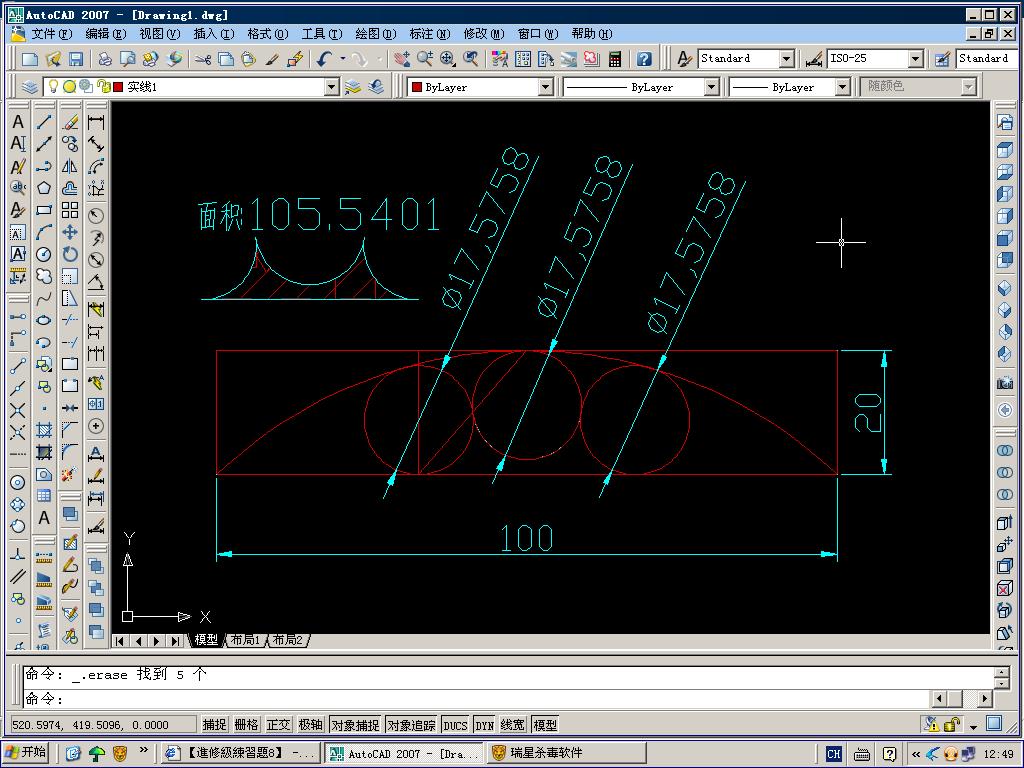Click the Save icon in toolbar
Viewport: 1024px width, 768px height.
76,59
